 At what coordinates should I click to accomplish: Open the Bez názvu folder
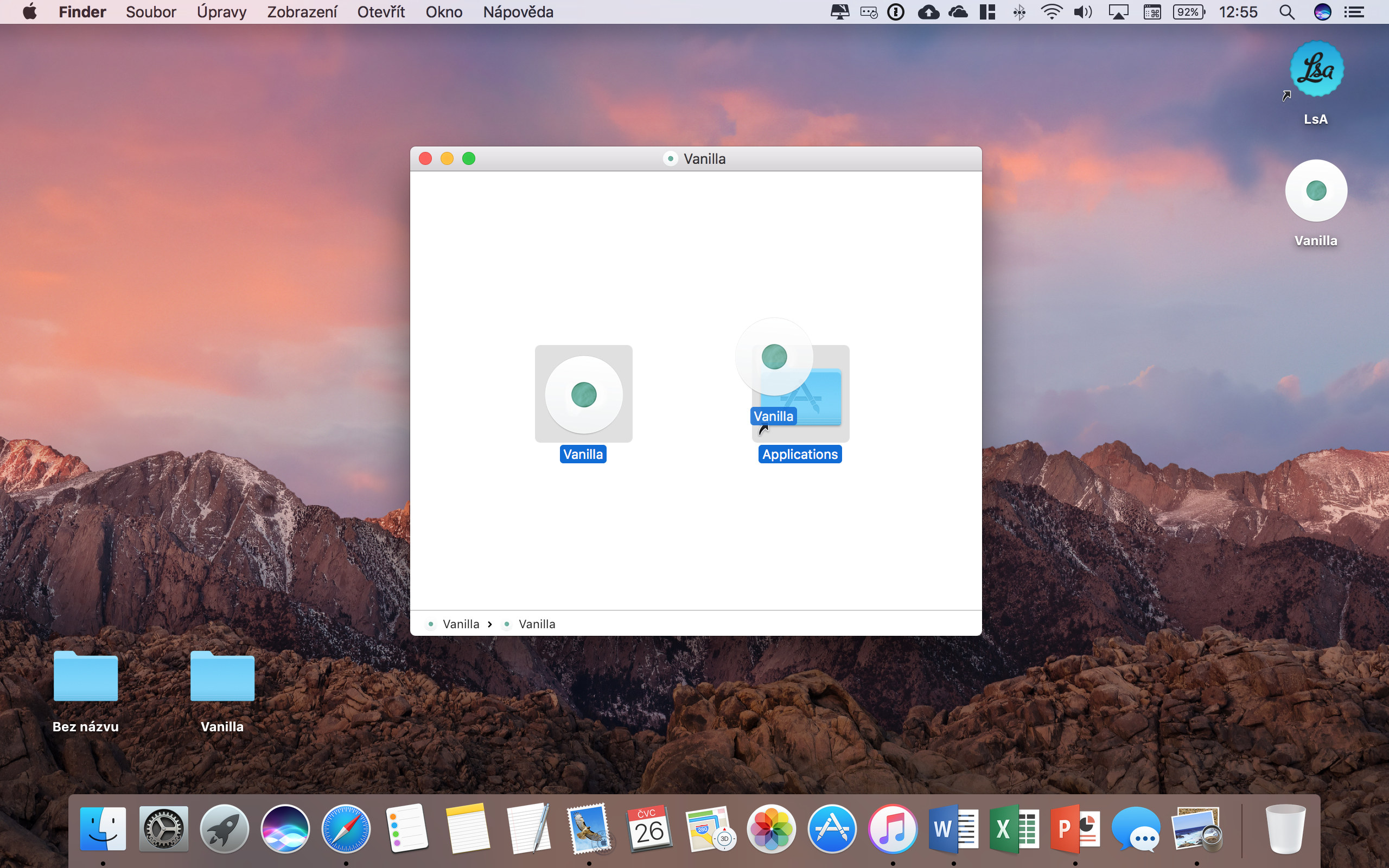86,676
